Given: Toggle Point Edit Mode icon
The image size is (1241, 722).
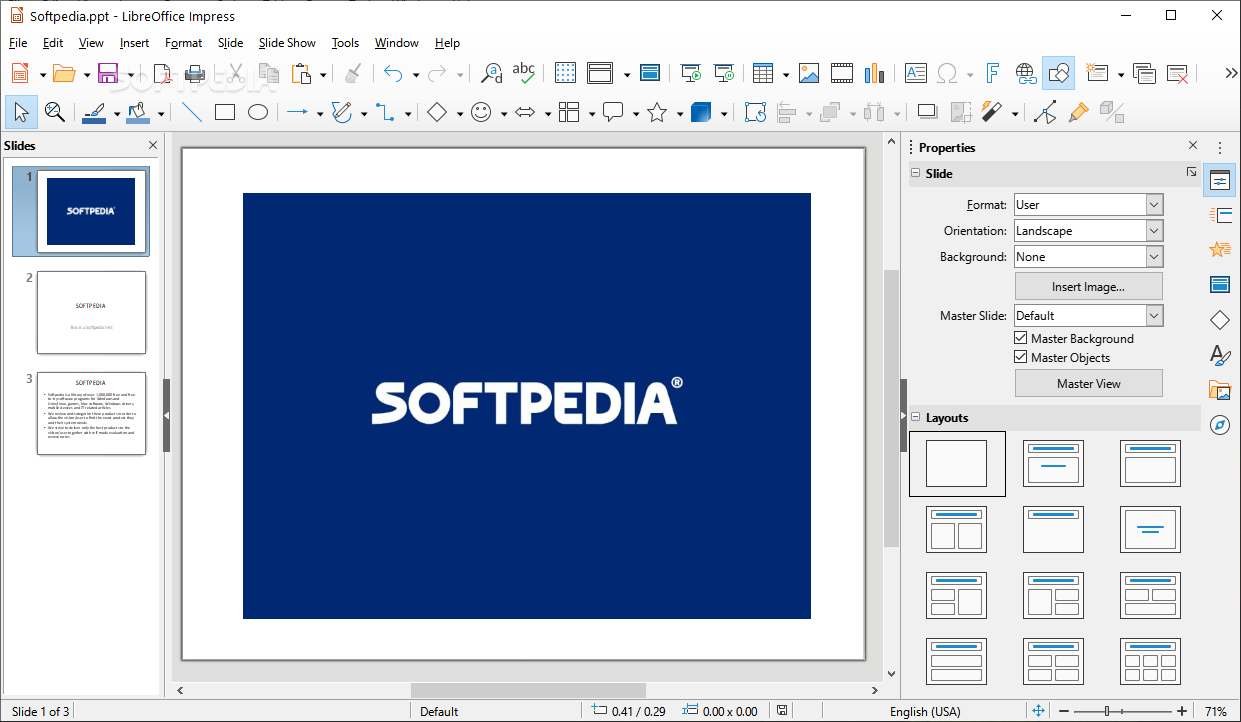Looking at the screenshot, I should point(1045,112).
